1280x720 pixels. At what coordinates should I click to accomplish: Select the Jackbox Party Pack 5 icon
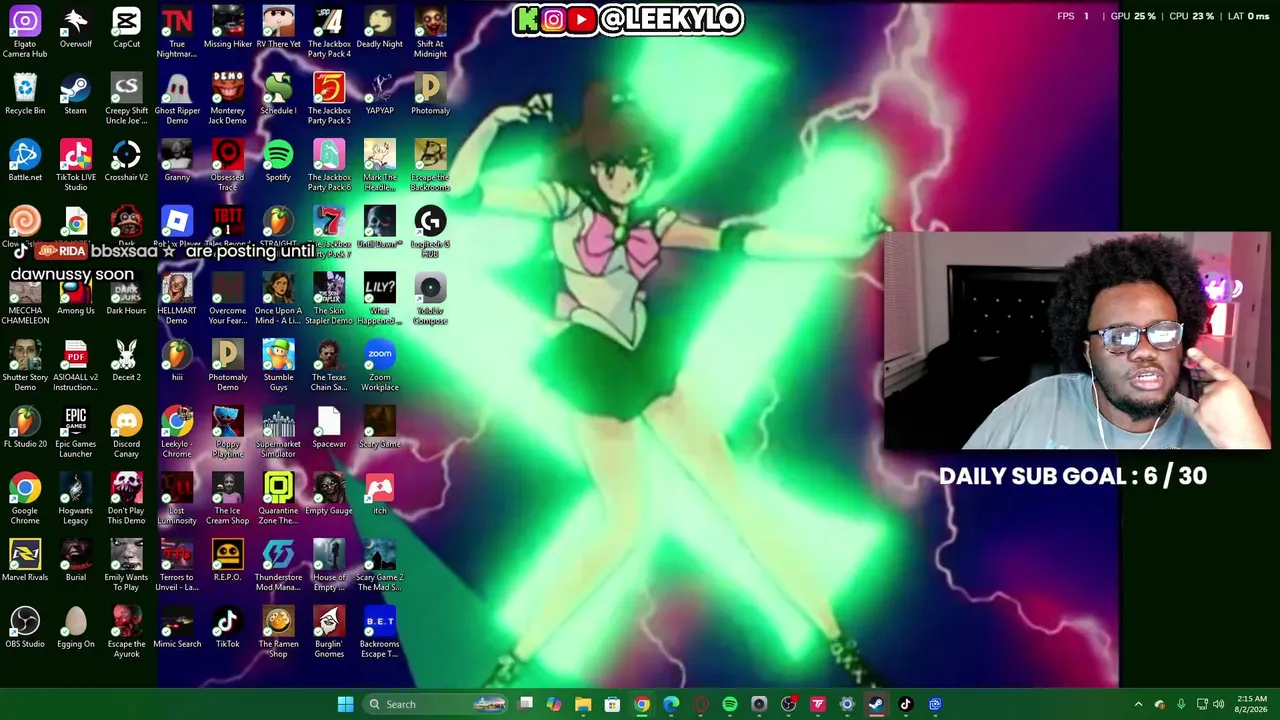[x=329, y=99]
